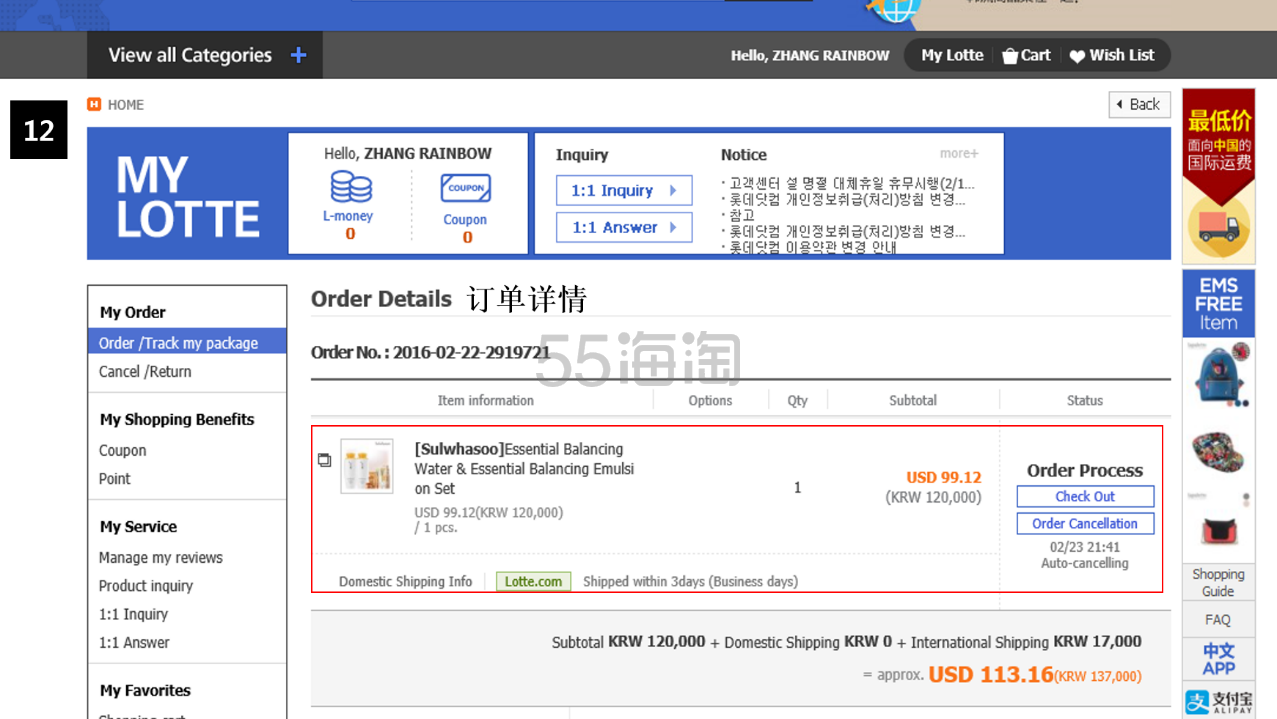1277x719 pixels.
Task: Open Sulwhasoo Essential Balancing product title
Action: coord(524,468)
